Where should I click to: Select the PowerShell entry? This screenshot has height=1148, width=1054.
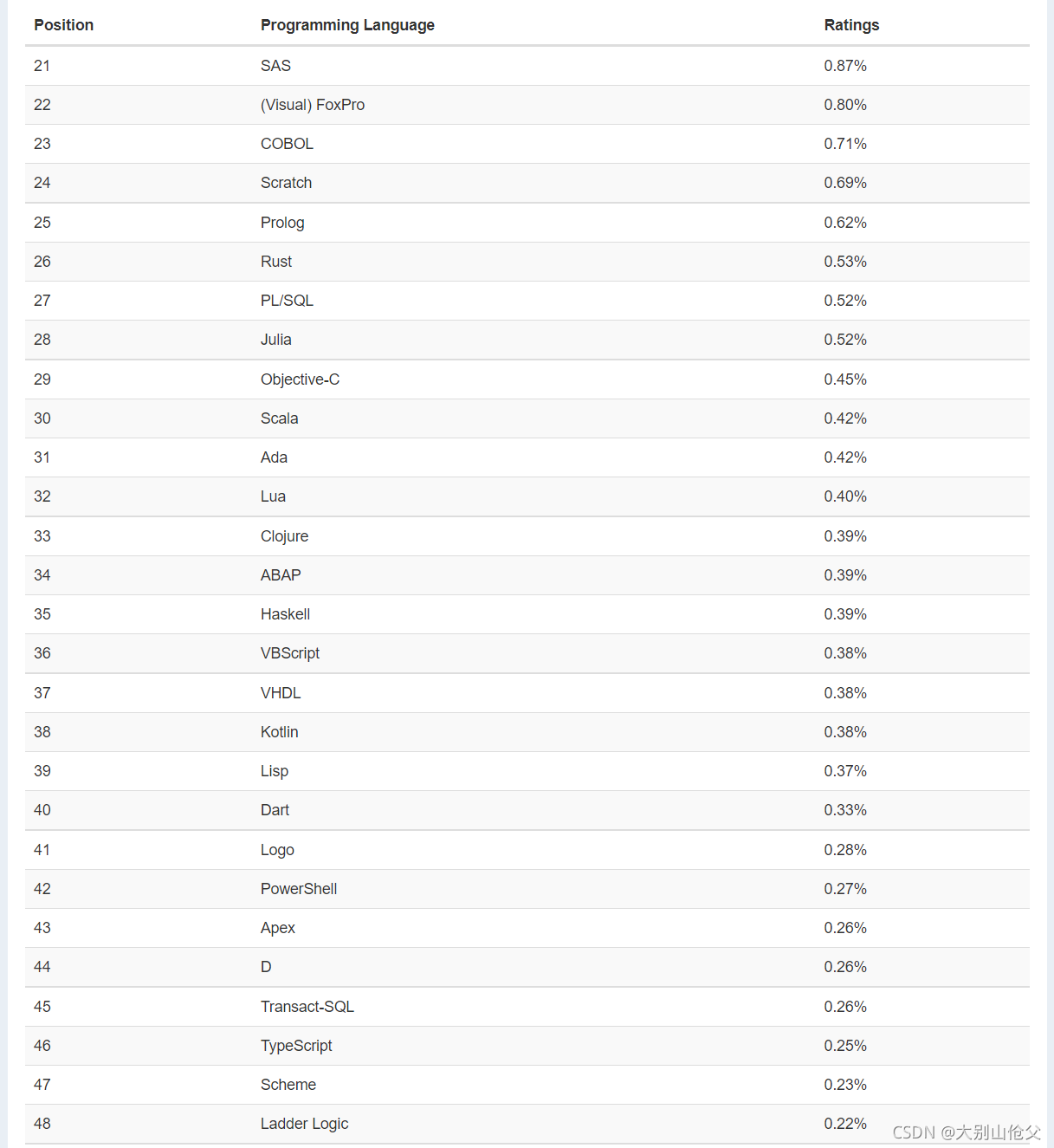(299, 889)
